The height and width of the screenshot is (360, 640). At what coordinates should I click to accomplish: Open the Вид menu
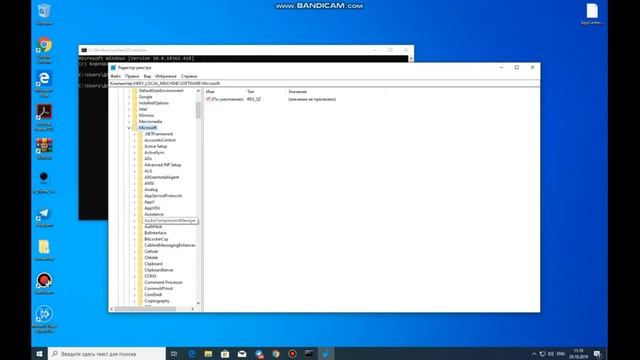coord(147,76)
